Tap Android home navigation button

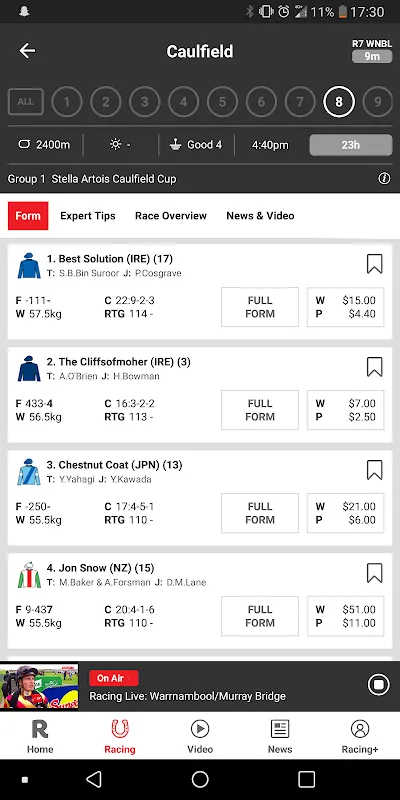click(200, 779)
